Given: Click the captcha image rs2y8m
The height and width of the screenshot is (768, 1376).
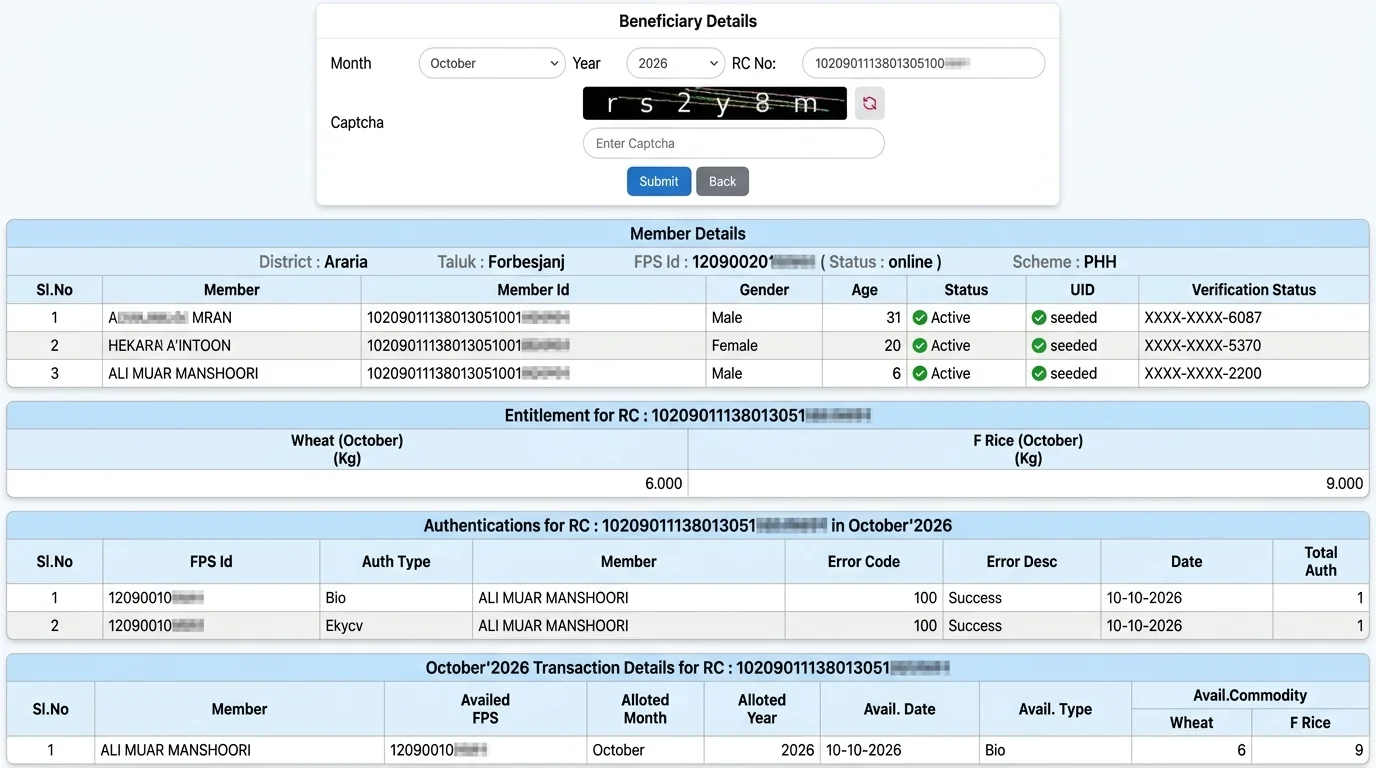Looking at the screenshot, I should click(x=715, y=103).
